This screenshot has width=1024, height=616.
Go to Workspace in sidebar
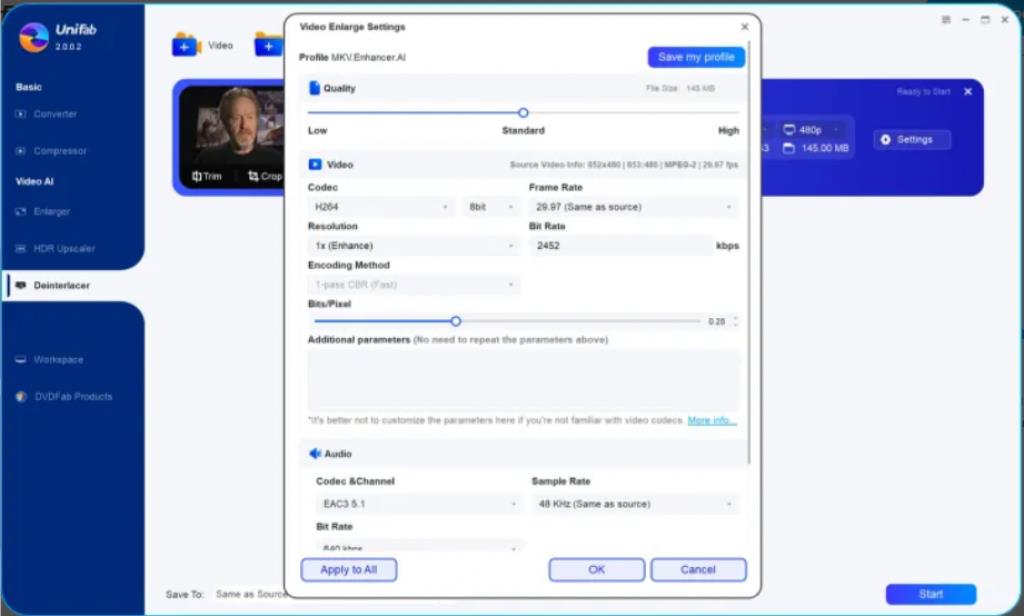coord(58,360)
